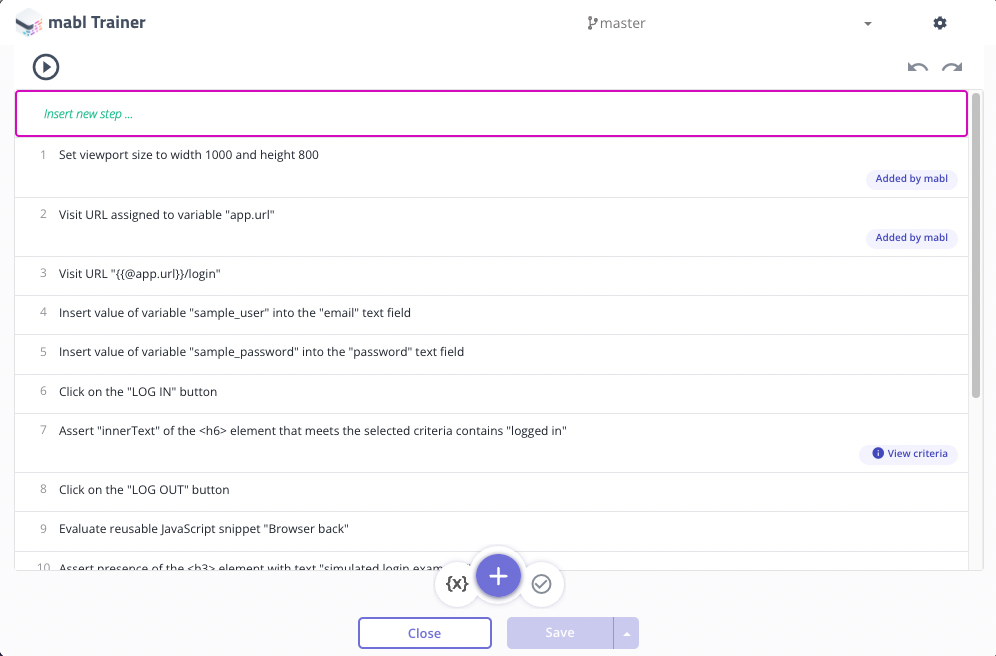
Task: Click the Save button
Action: point(560,633)
